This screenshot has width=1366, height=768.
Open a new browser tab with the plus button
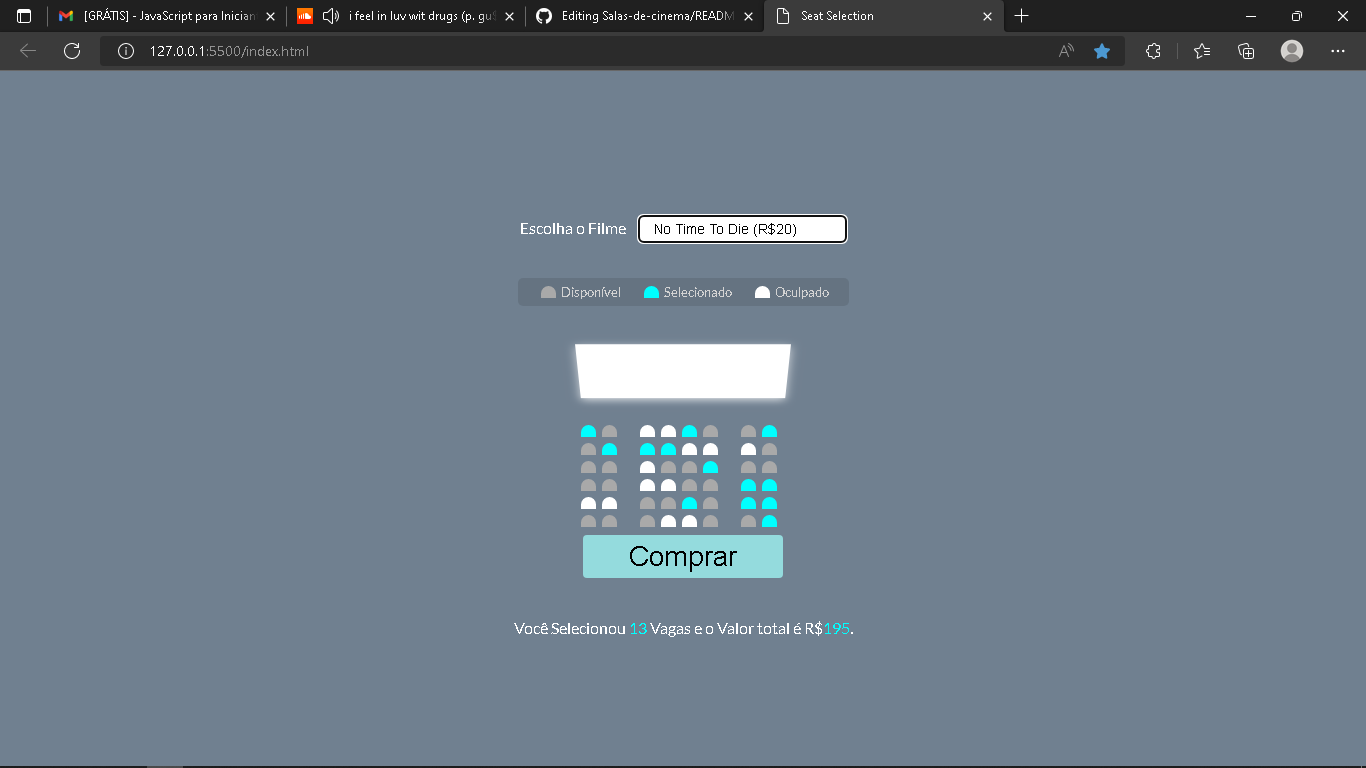point(1020,16)
